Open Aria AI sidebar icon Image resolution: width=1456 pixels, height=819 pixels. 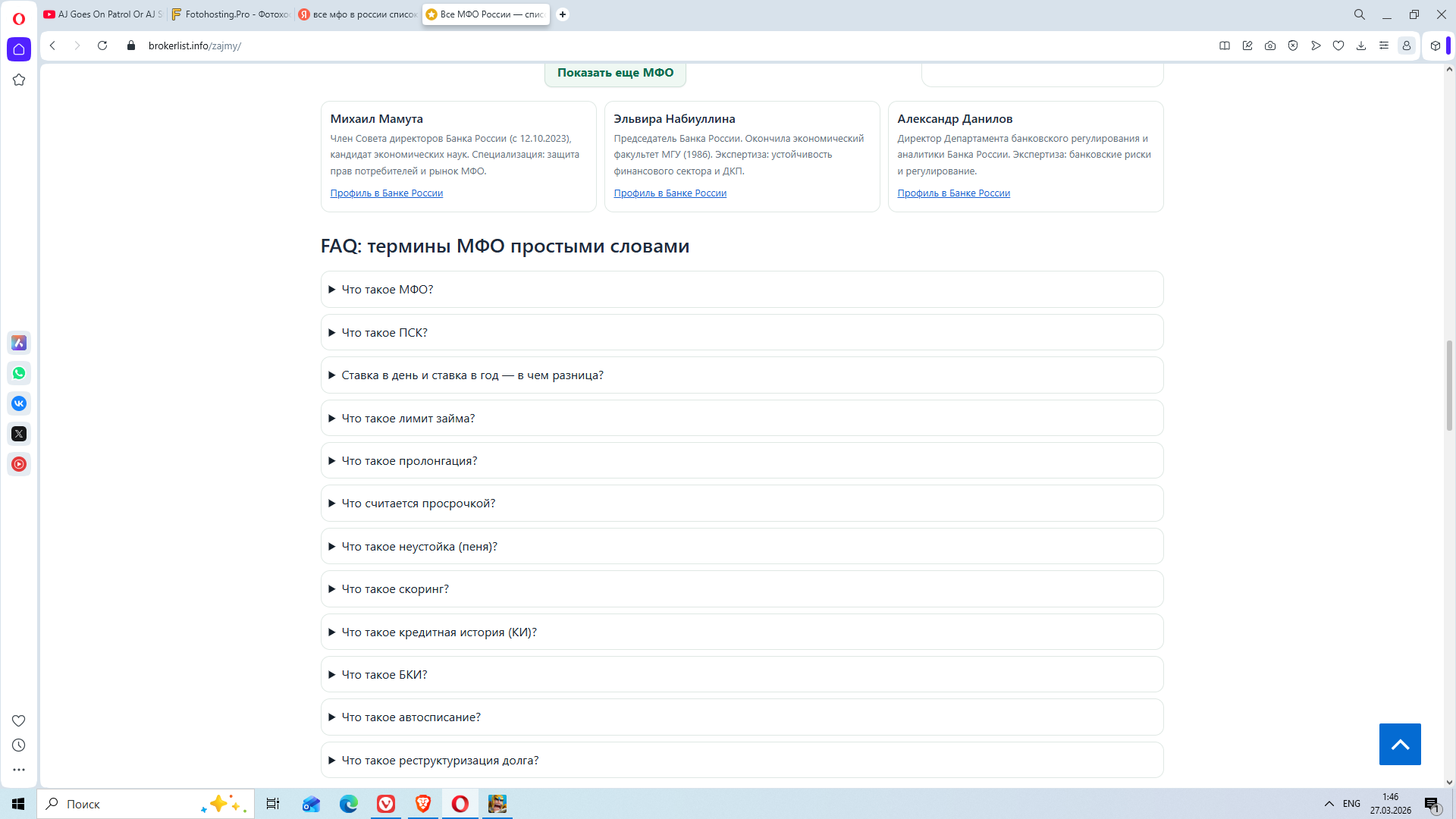pyautogui.click(x=19, y=343)
